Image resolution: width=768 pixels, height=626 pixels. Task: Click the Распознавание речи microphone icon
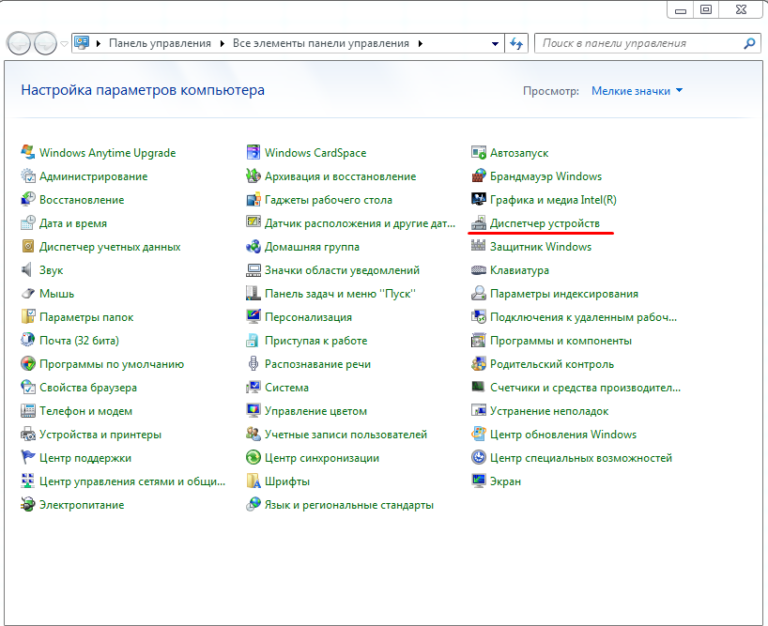tap(253, 363)
